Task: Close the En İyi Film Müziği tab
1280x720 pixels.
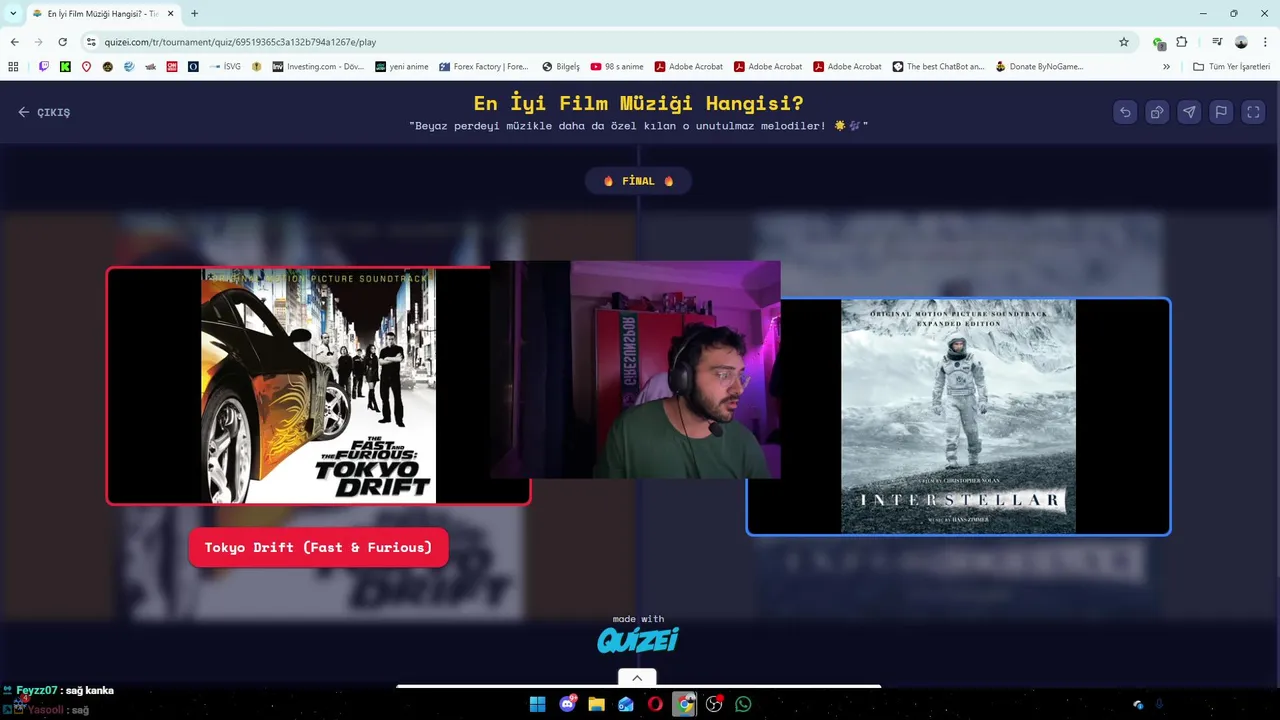Action: (x=171, y=14)
